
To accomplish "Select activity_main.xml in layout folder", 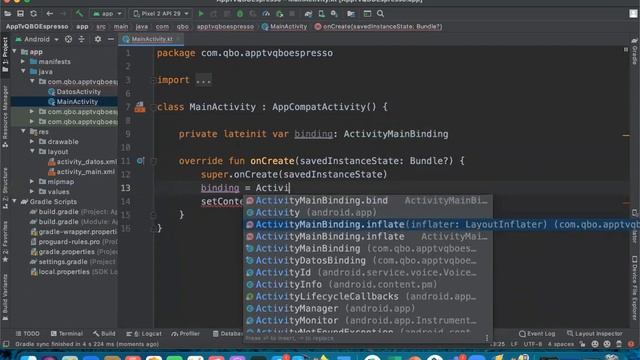I will click(82, 171).
